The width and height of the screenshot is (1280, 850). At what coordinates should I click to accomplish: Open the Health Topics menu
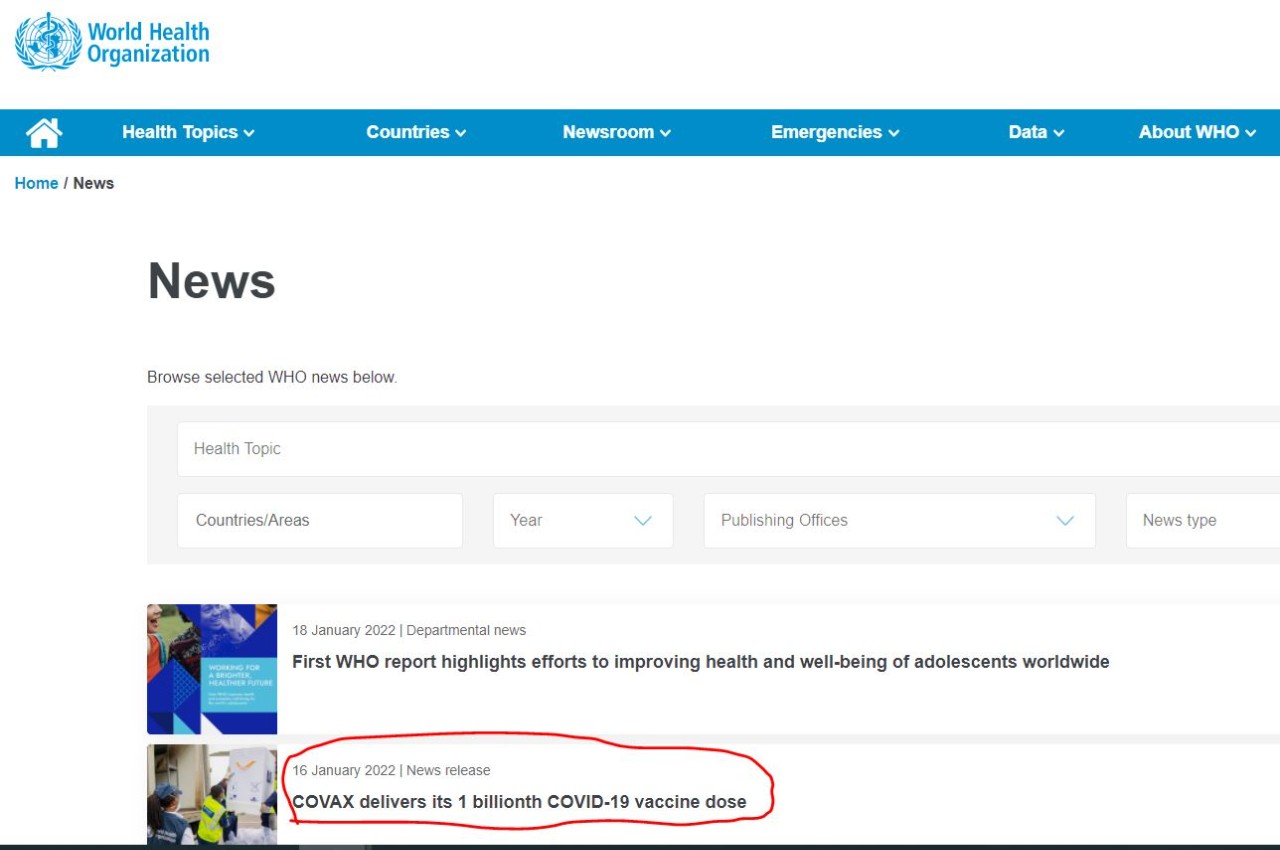pos(188,132)
